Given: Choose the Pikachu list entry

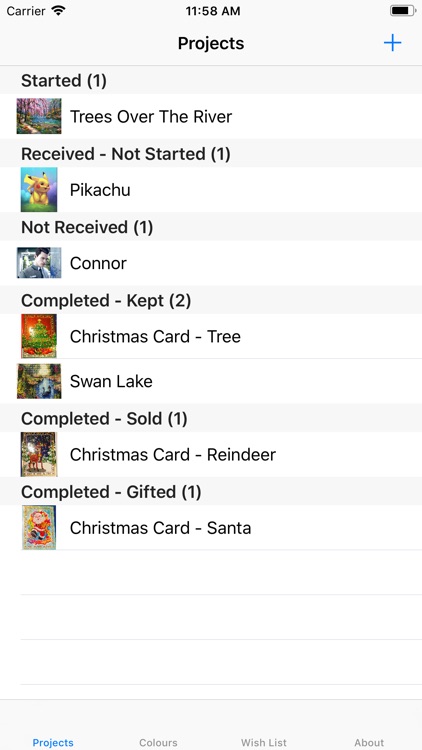Looking at the screenshot, I should point(211,189).
